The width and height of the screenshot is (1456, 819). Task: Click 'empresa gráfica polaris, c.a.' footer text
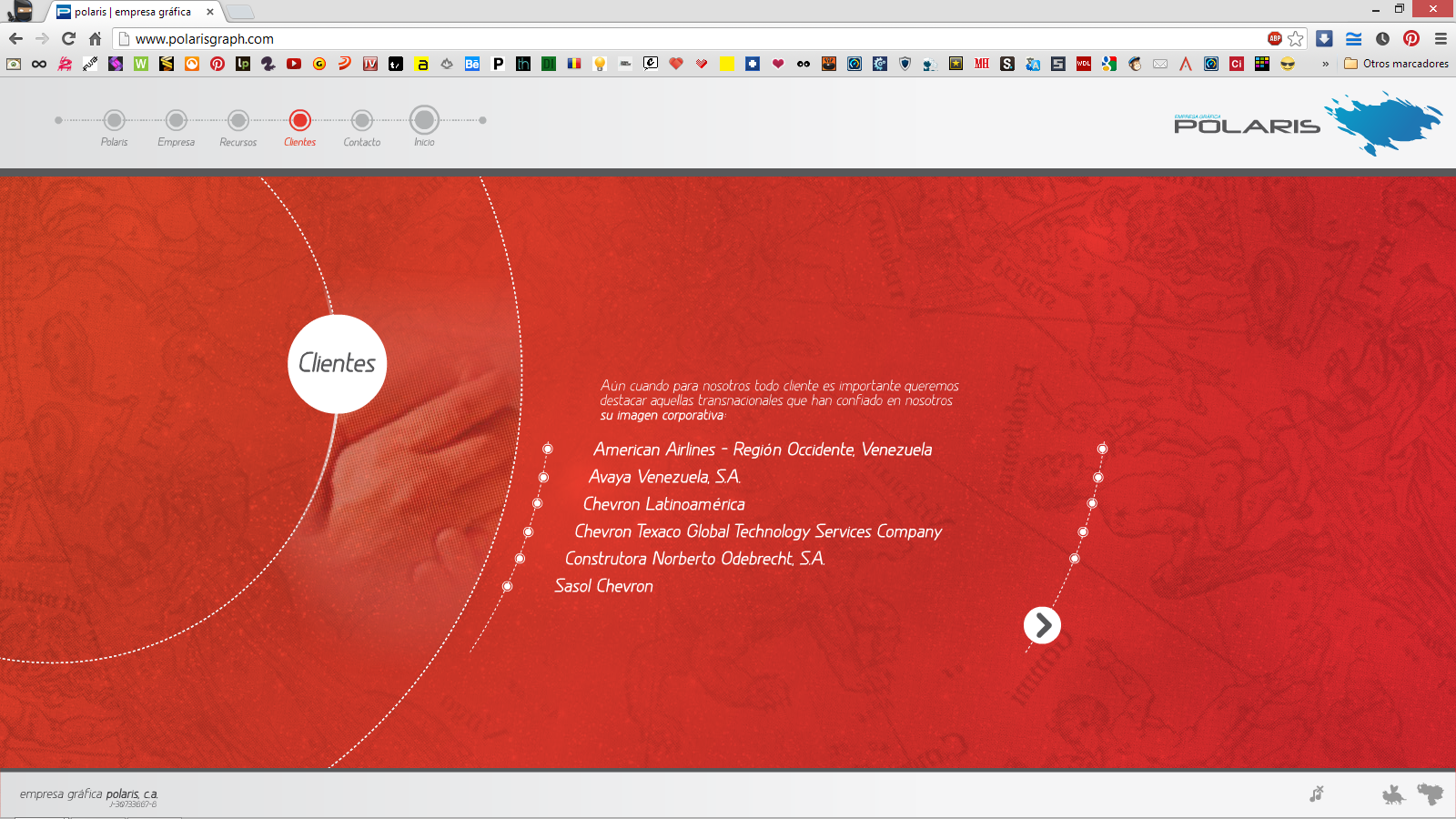click(x=89, y=794)
